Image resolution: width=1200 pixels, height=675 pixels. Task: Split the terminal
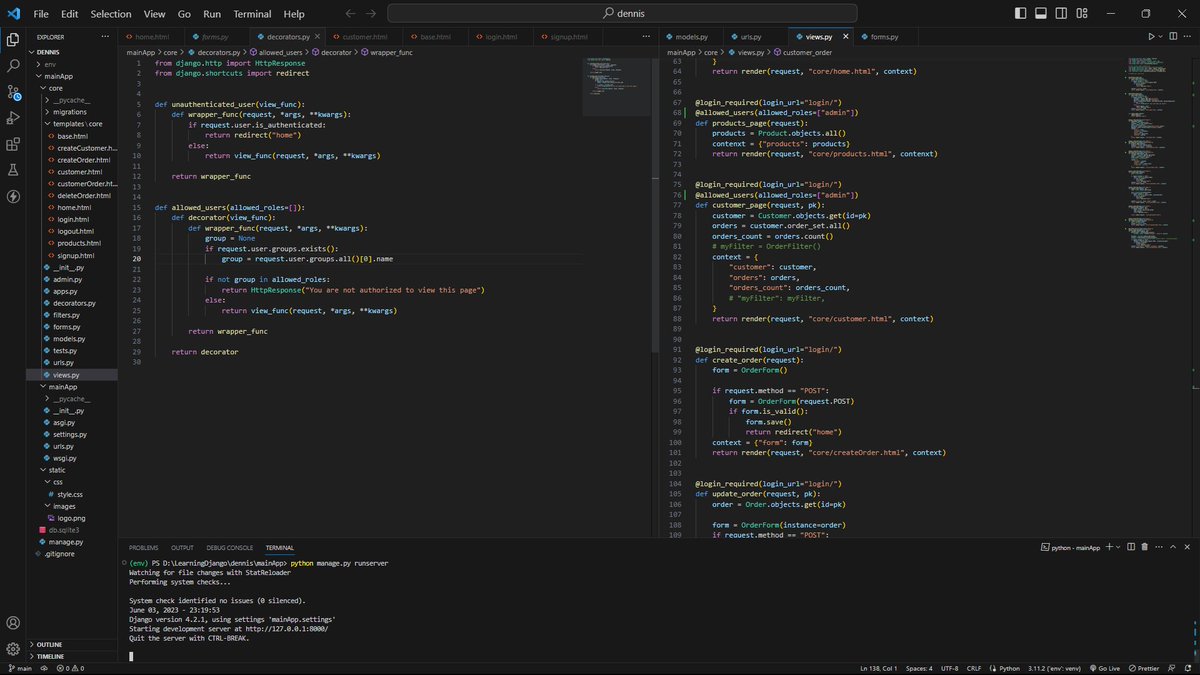pos(1130,548)
